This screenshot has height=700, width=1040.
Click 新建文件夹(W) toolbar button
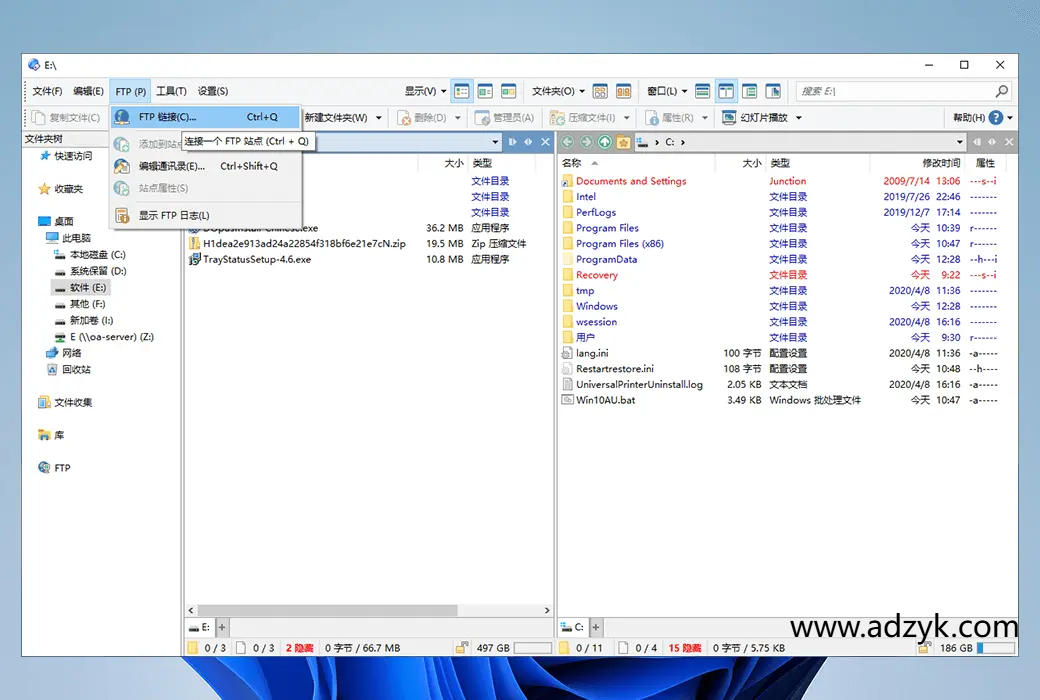336,117
